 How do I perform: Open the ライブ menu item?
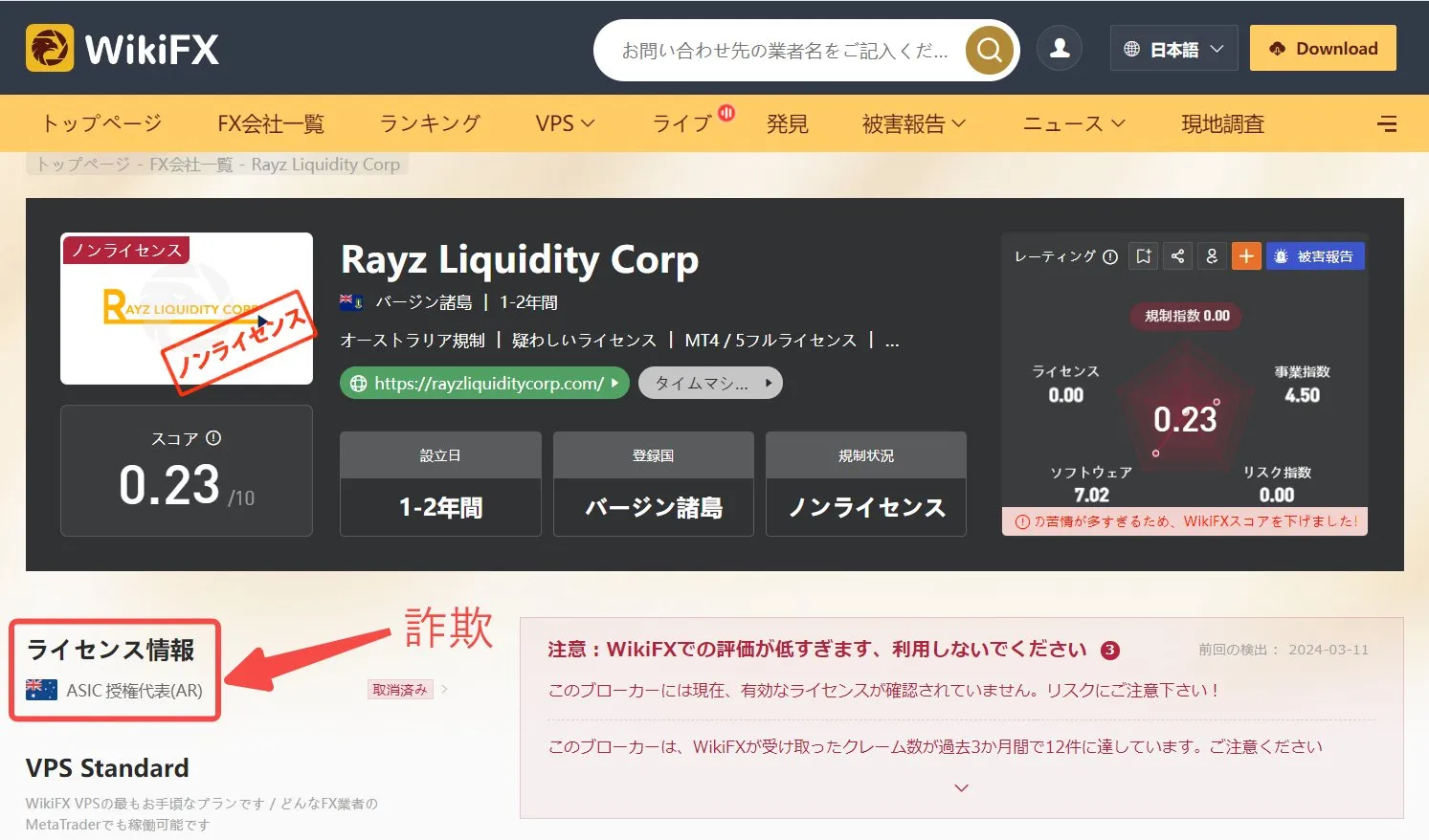tap(681, 123)
